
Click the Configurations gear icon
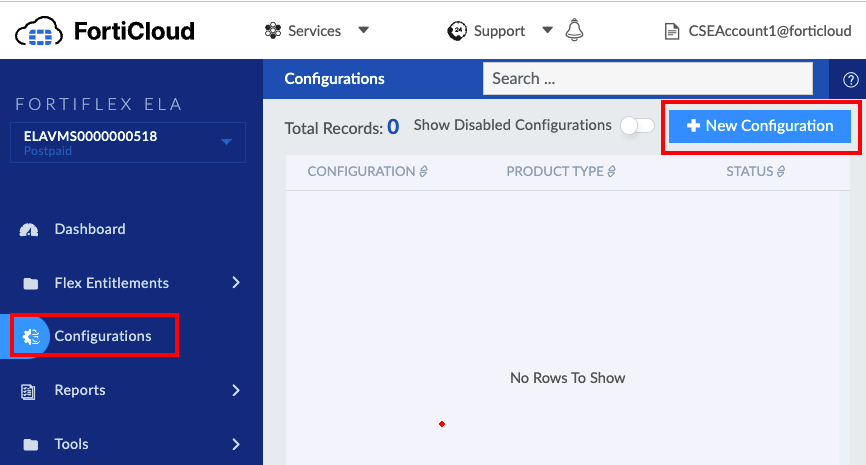31,336
